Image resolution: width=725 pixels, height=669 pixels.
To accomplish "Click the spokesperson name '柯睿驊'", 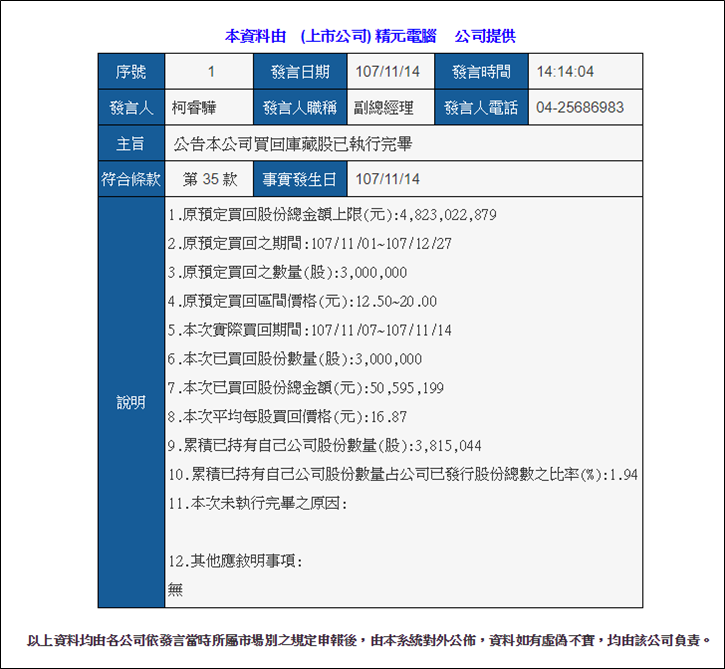I will [x=194, y=108].
